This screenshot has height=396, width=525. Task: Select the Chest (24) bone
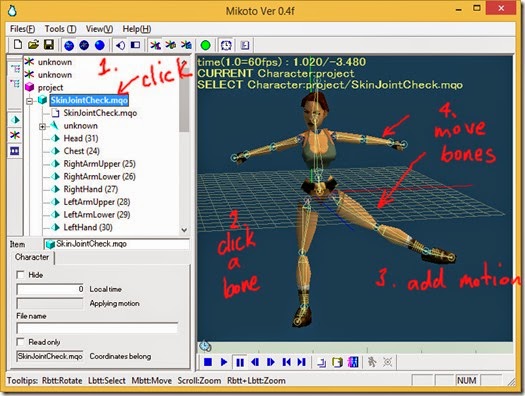coord(81,151)
